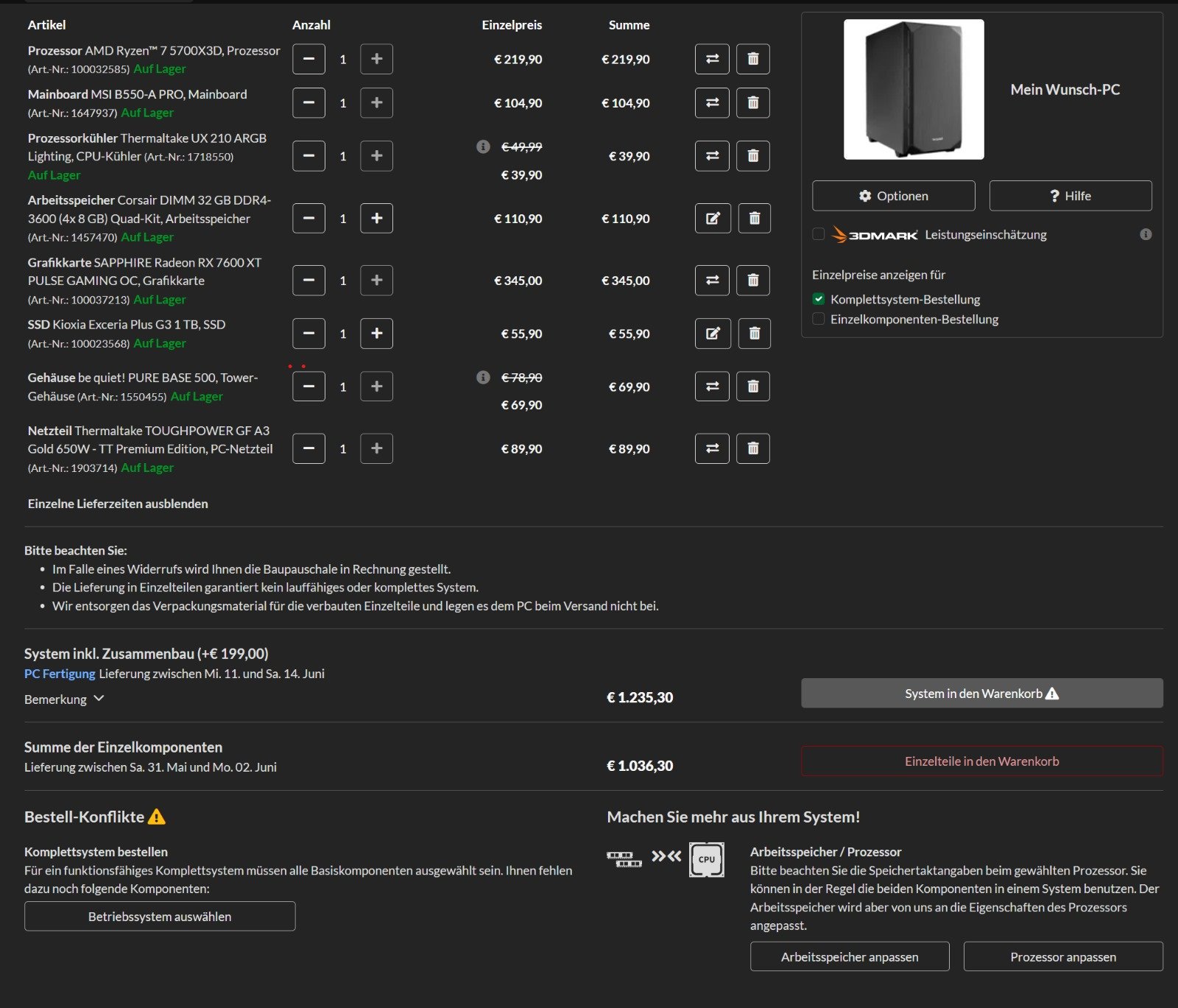Remove the Thermaltake TOUGHPOWER GF A3 power supply

pos(753,448)
